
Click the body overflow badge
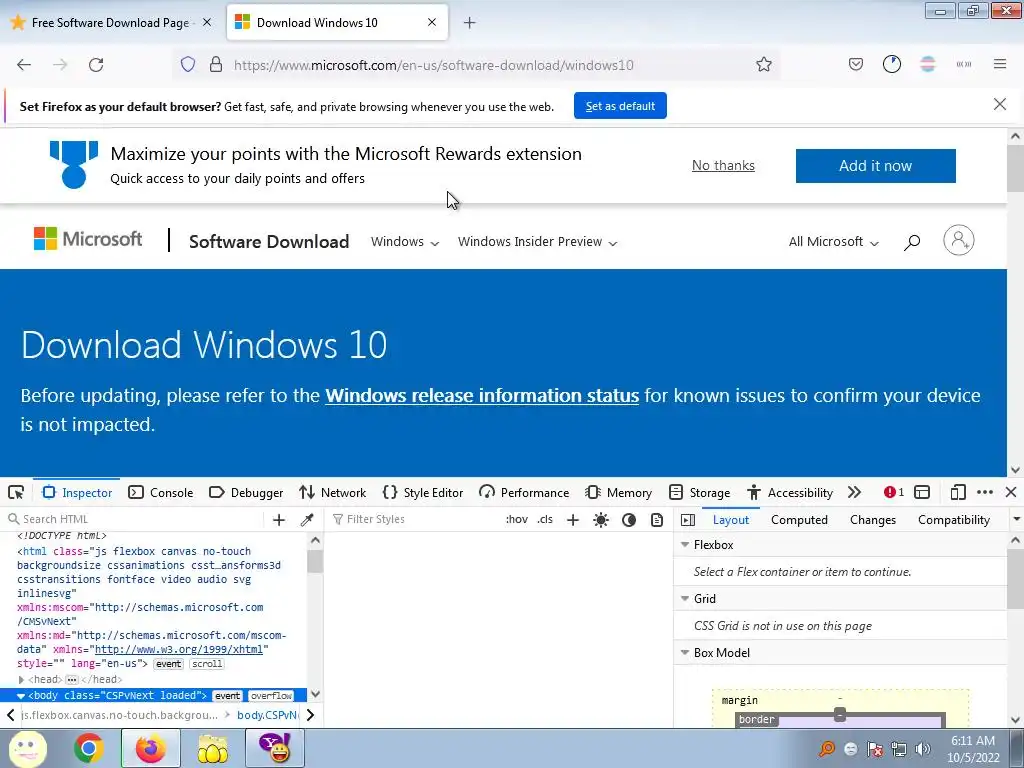point(271,696)
